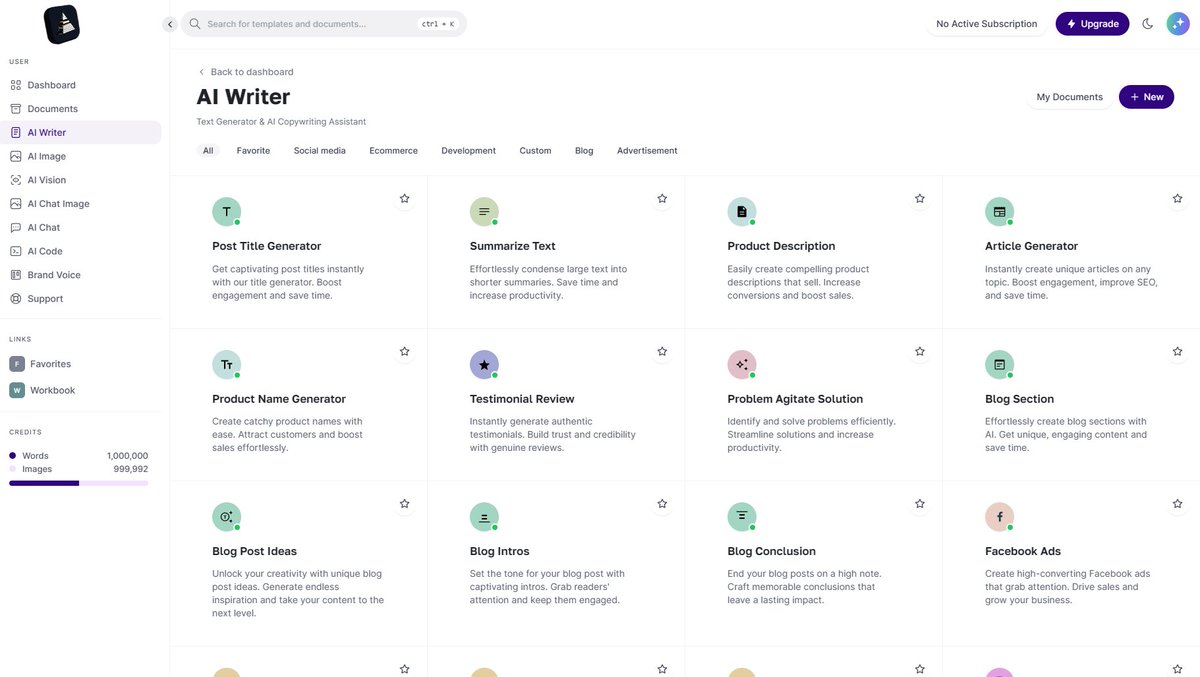Open AI Image in the sidebar

click(x=82, y=156)
